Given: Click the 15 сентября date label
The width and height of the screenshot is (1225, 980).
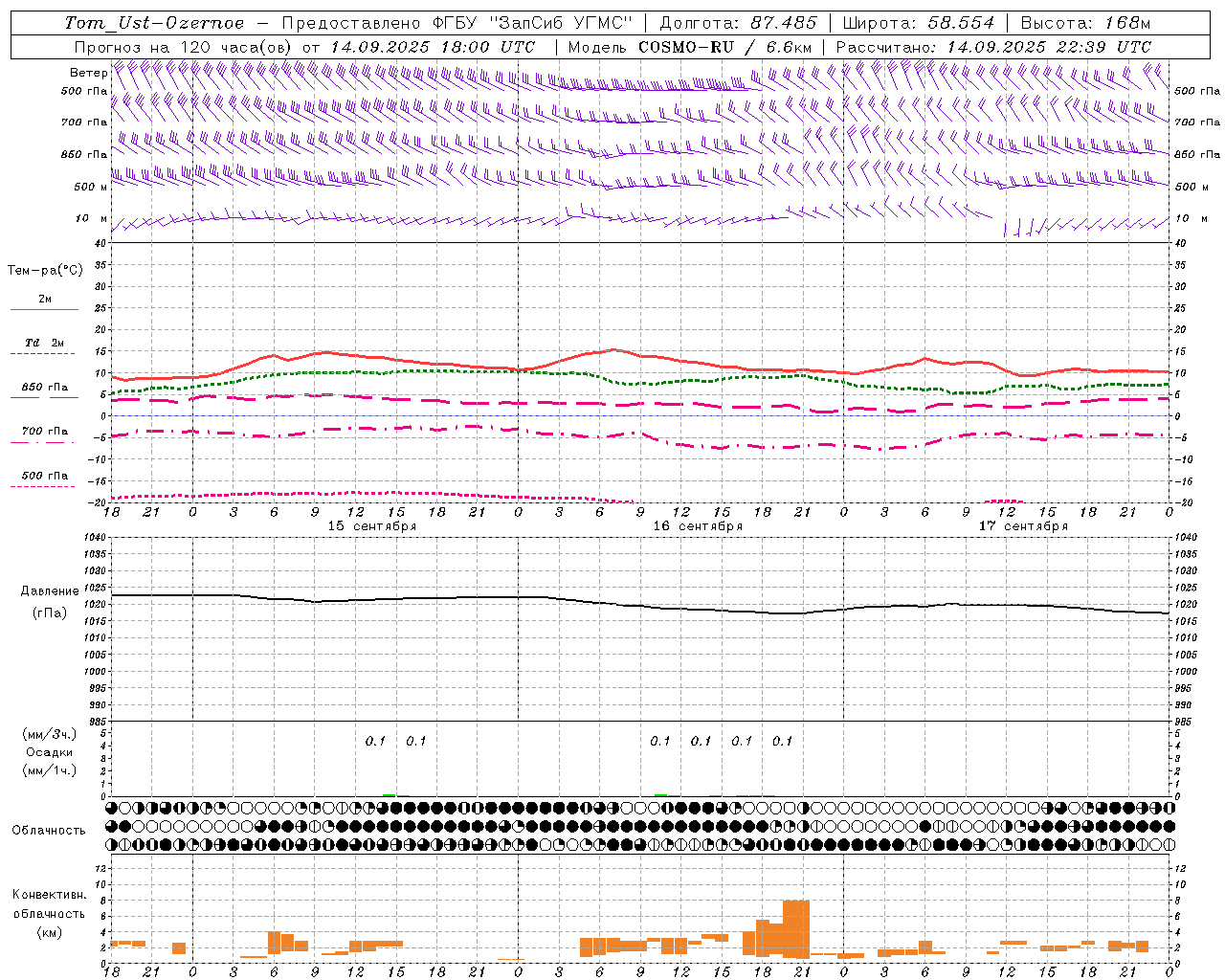Looking at the screenshot, I should pos(372,526).
